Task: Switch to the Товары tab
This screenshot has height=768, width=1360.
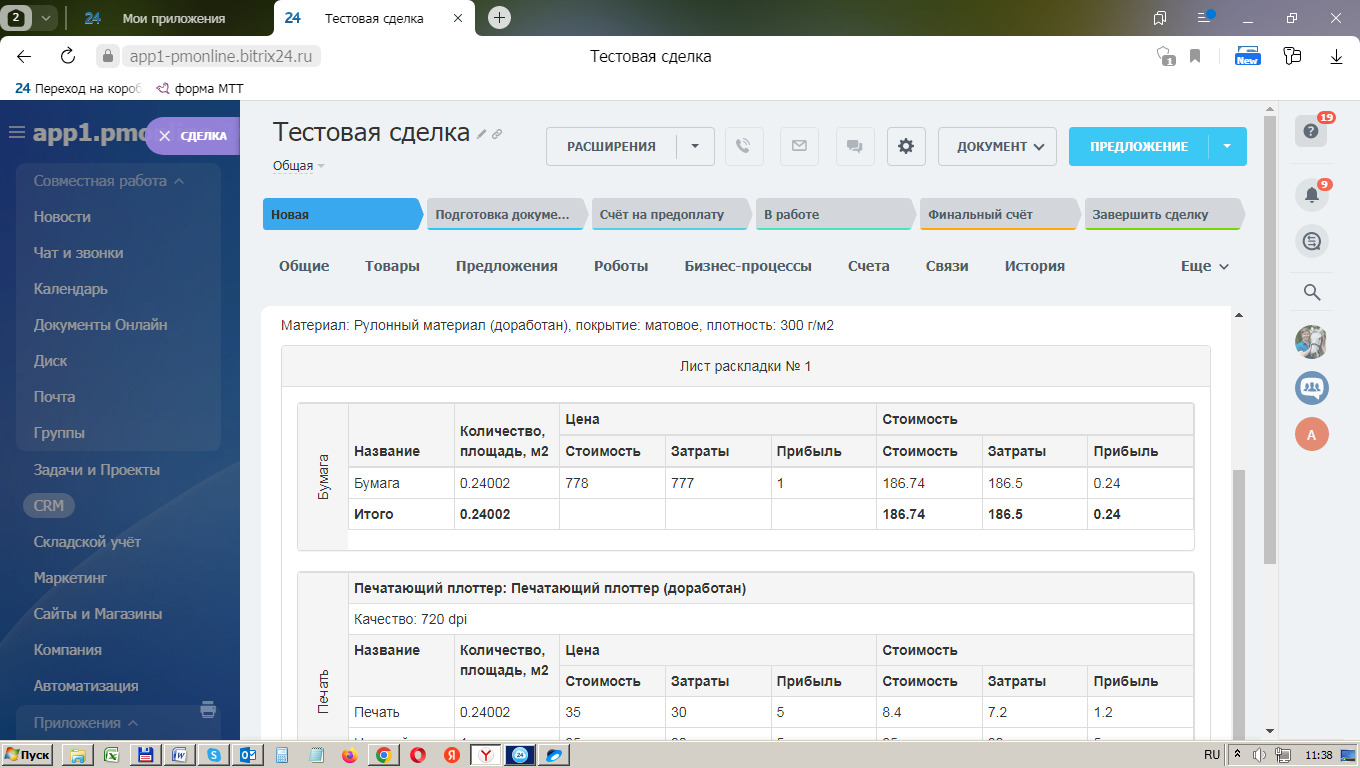Action: coord(392,266)
